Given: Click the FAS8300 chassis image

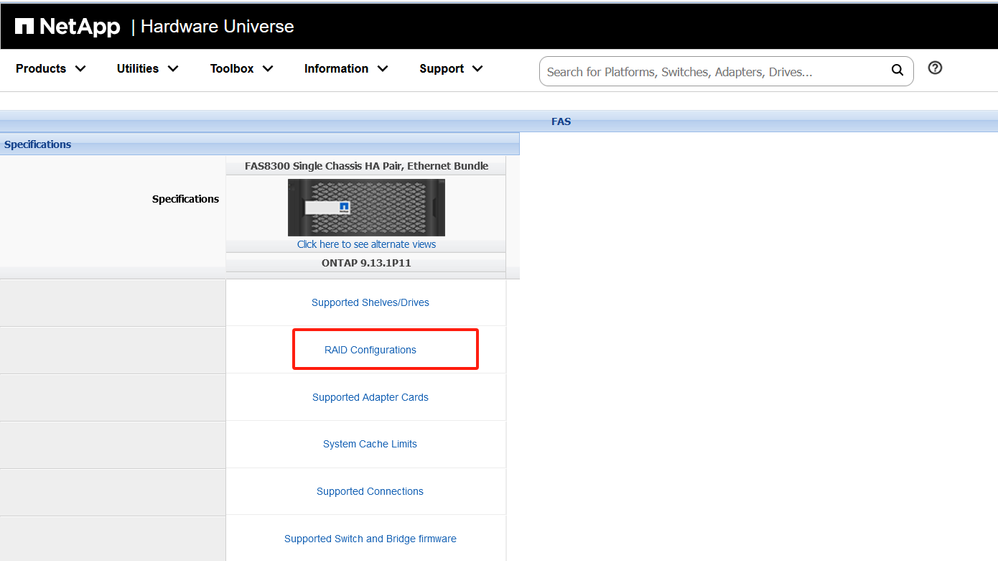Looking at the screenshot, I should click(x=366, y=207).
